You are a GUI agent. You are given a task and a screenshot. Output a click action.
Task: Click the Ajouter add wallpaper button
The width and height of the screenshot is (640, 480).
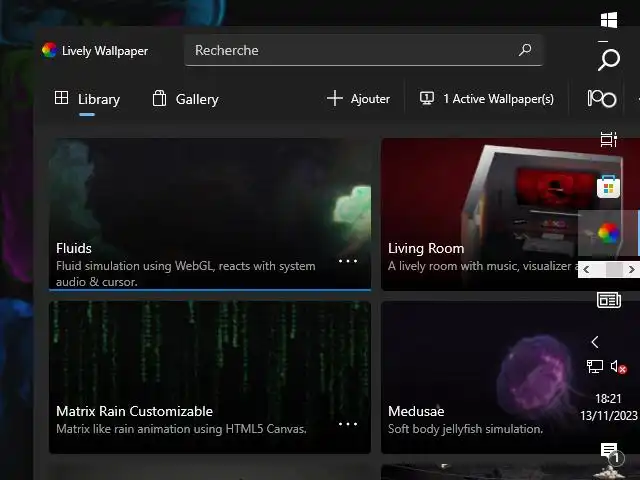(x=358, y=99)
